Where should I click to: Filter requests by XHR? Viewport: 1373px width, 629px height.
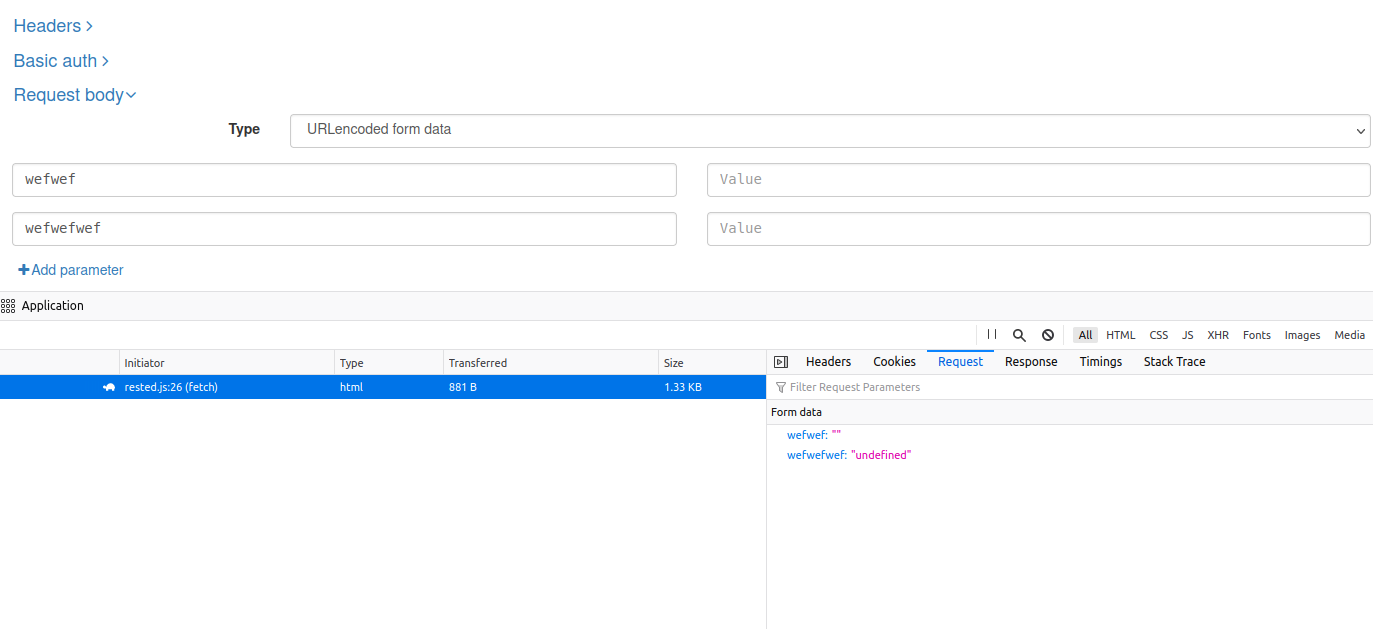pyautogui.click(x=1218, y=335)
